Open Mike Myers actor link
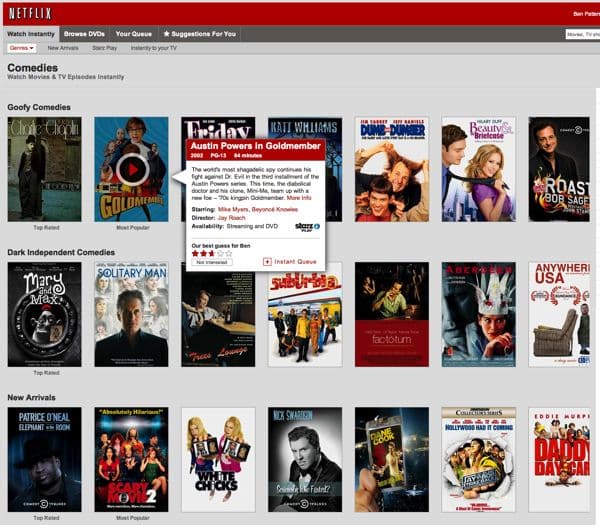The image size is (600, 525). click(x=233, y=209)
